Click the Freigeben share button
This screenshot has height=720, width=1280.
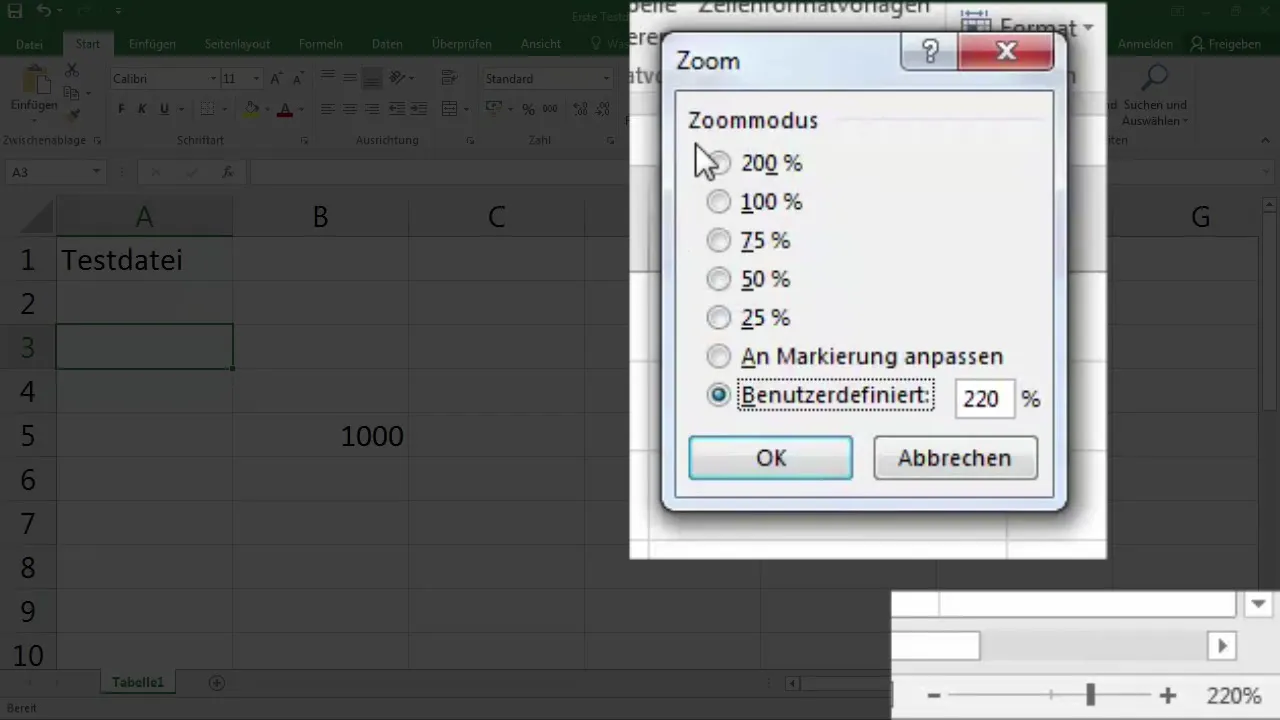click(x=1226, y=44)
